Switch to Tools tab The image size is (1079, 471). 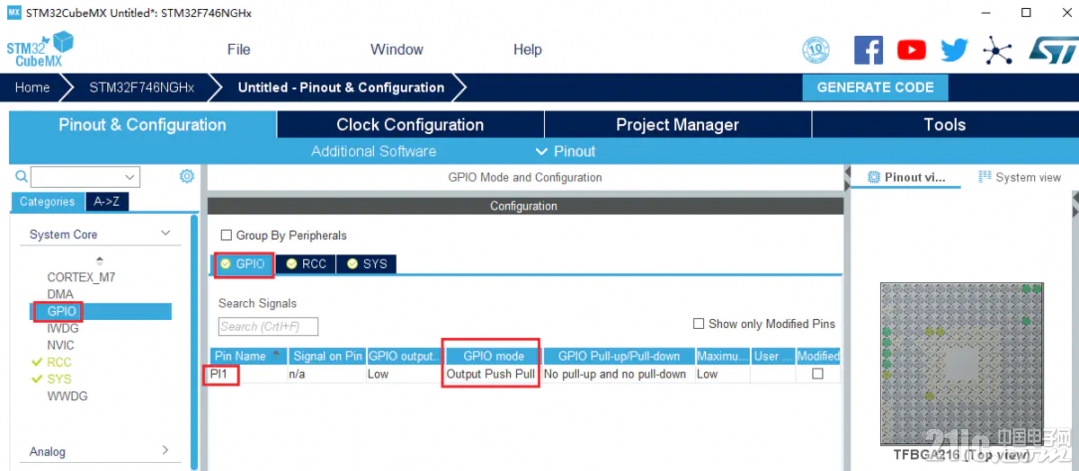pos(945,125)
